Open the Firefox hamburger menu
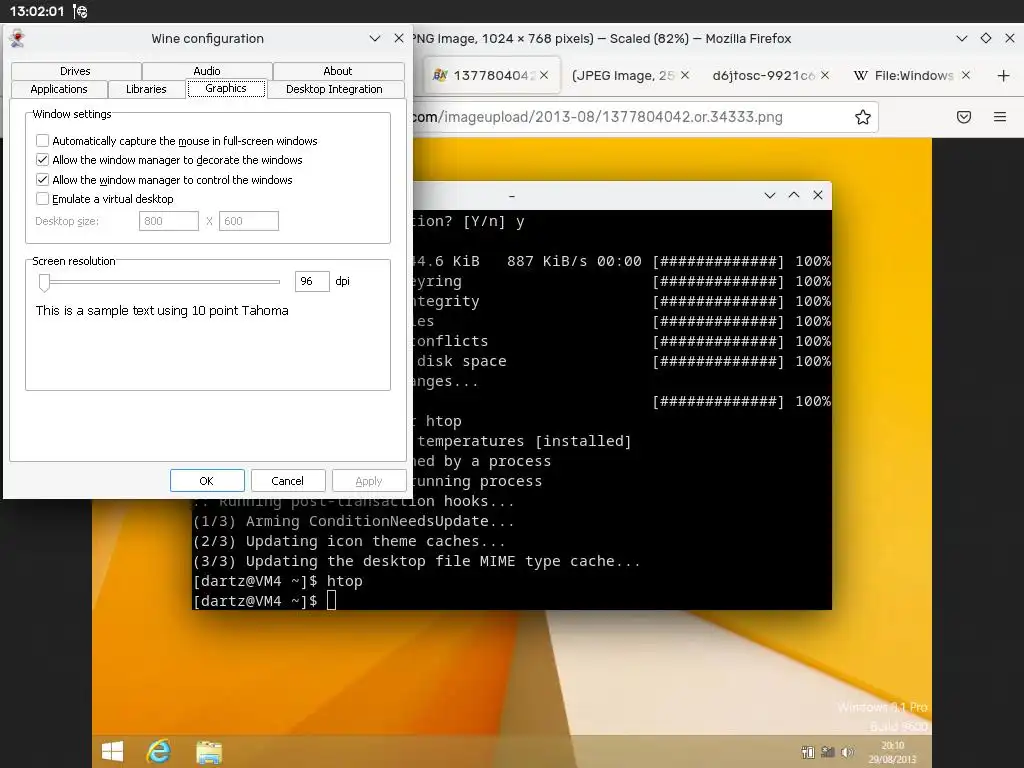Image resolution: width=1024 pixels, height=768 pixels. [x=1000, y=117]
